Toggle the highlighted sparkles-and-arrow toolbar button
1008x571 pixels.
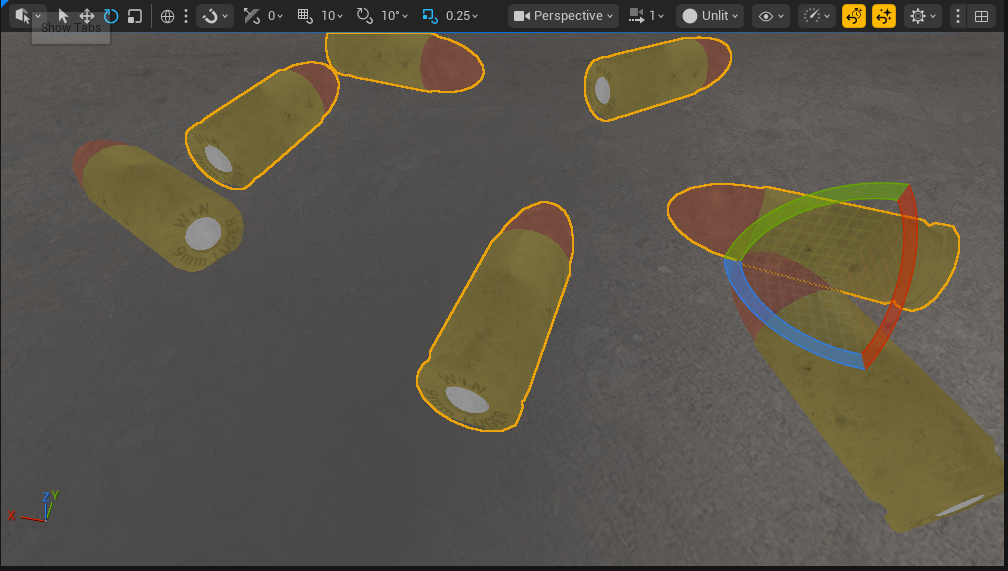(884, 15)
